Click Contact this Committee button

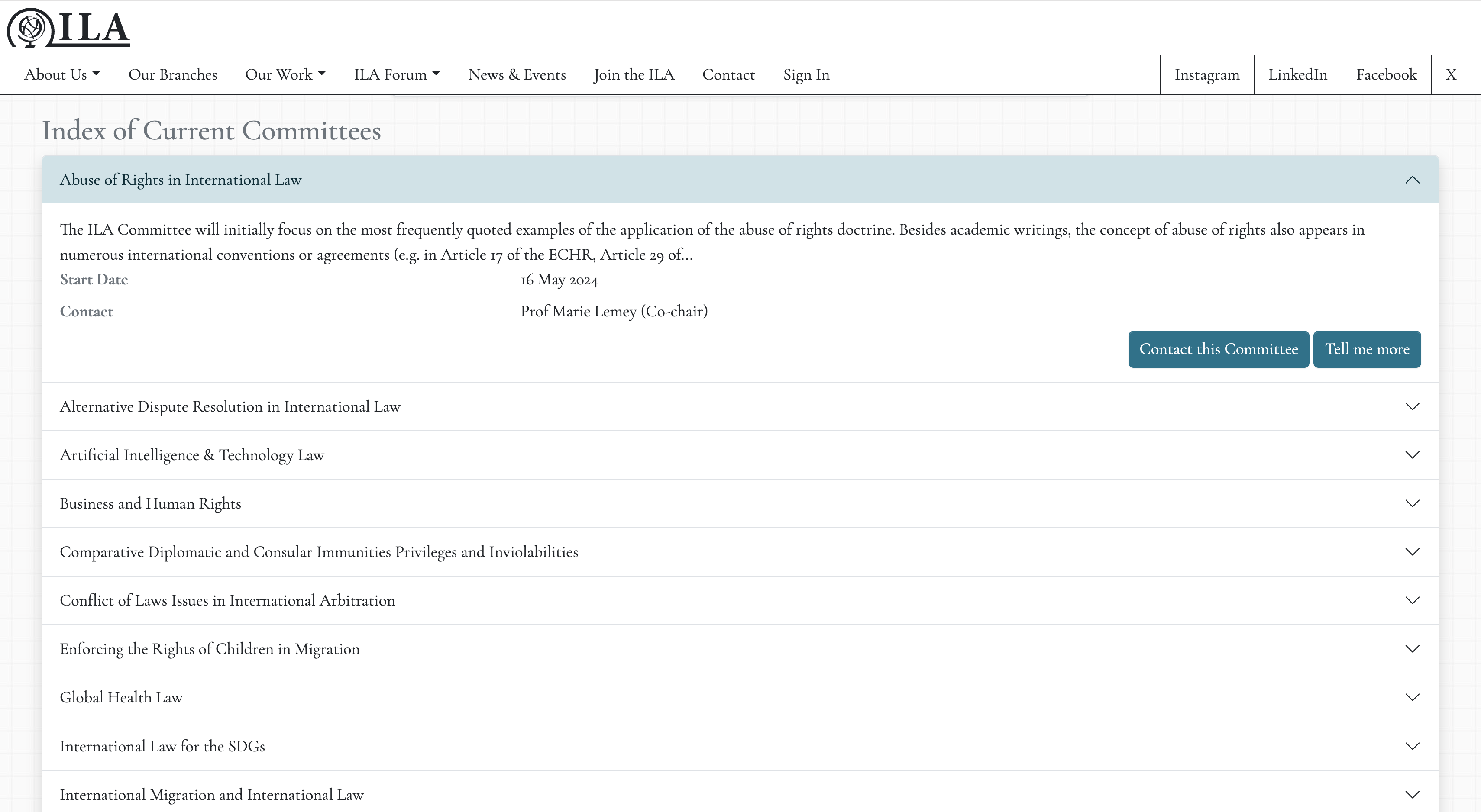pyautogui.click(x=1218, y=349)
